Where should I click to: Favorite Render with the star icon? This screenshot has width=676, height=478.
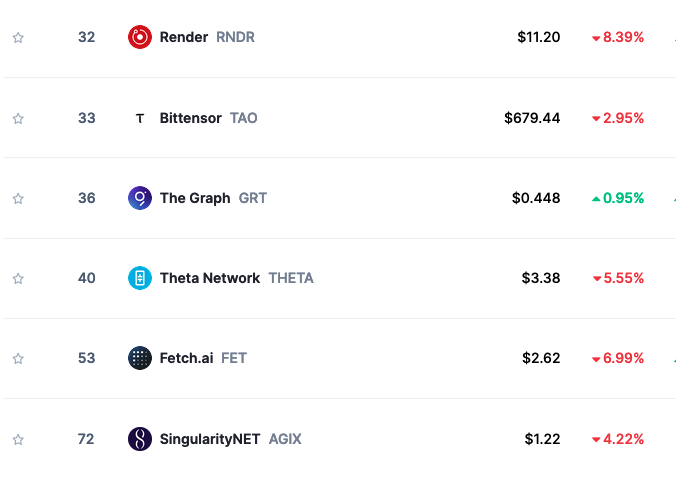coord(18,37)
